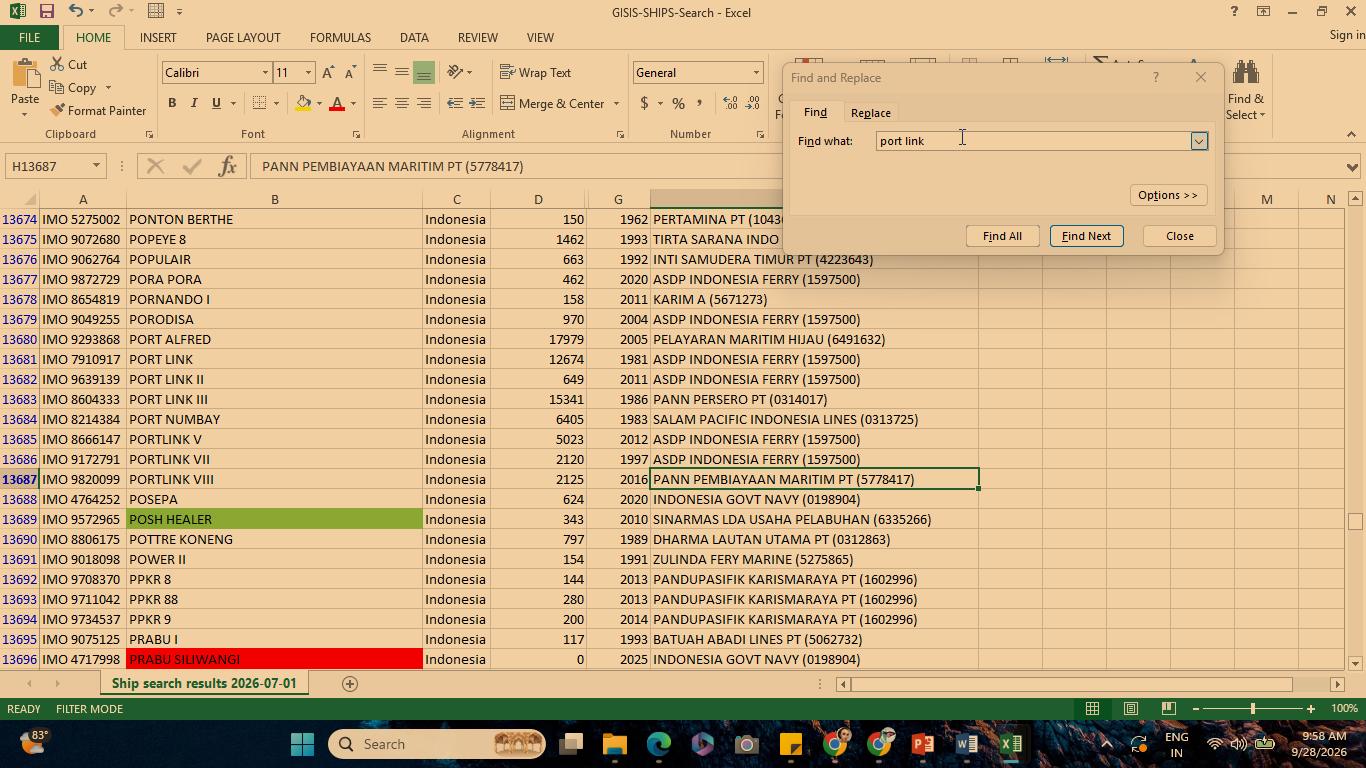Click the Fill Color bucket icon
This screenshot has width=1366, height=768.
303,103
